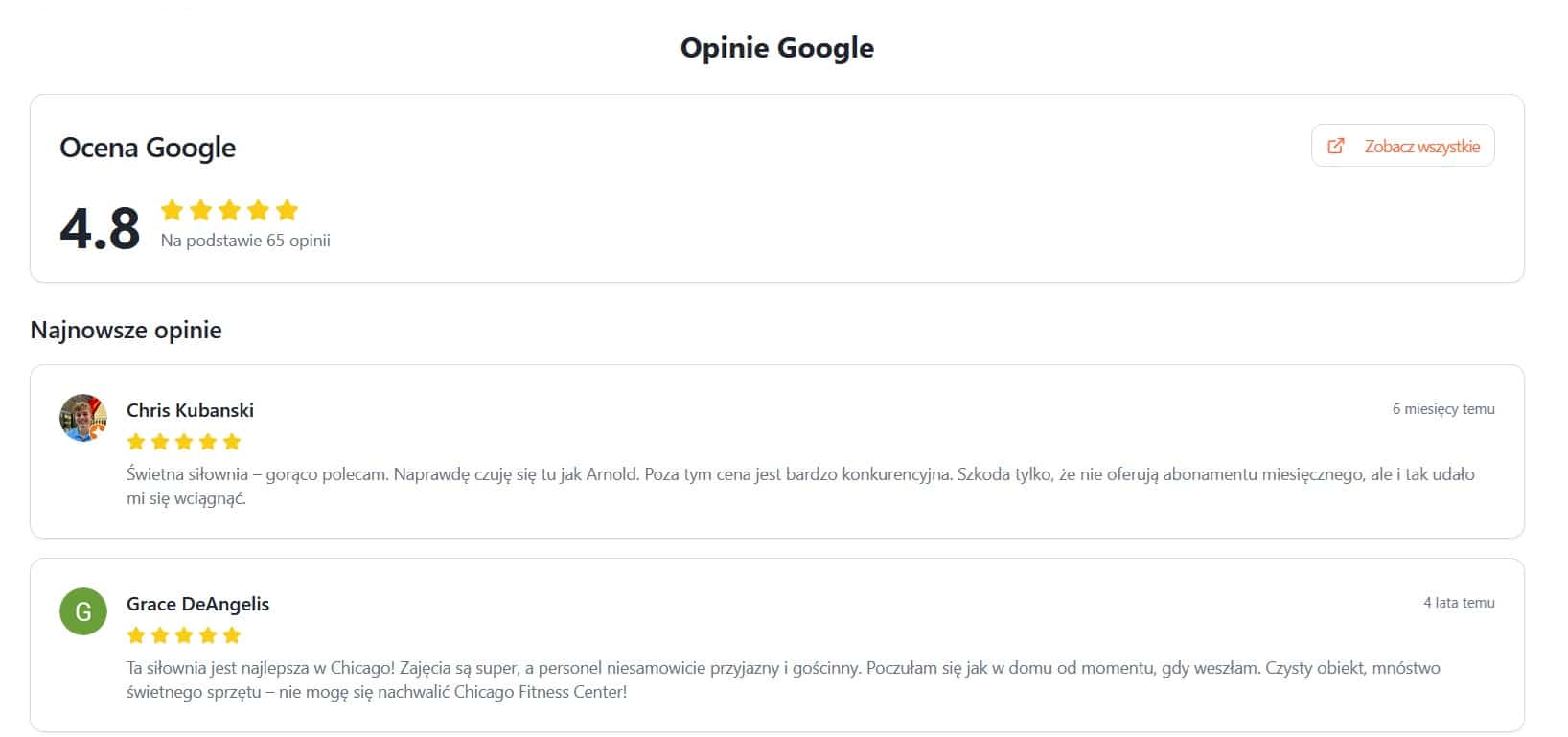This screenshot has height=737, width=1568.
Task: Click Chris Kubanski's profile photo
Action: 83,418
